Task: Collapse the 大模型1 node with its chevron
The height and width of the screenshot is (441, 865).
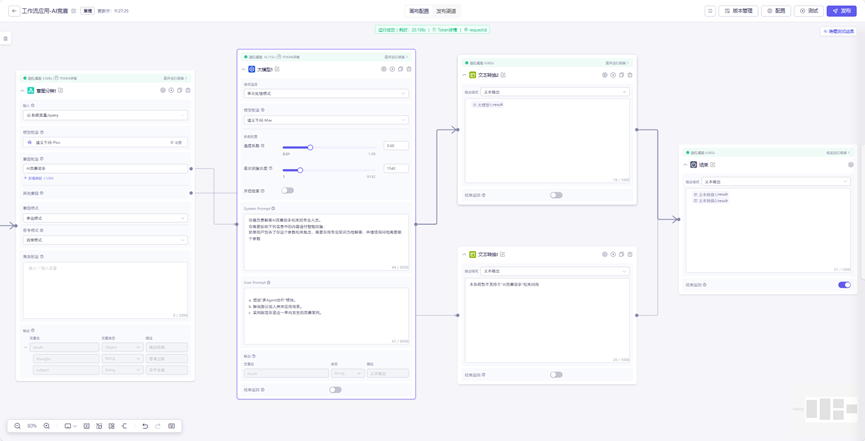Action: pyautogui.click(x=243, y=69)
